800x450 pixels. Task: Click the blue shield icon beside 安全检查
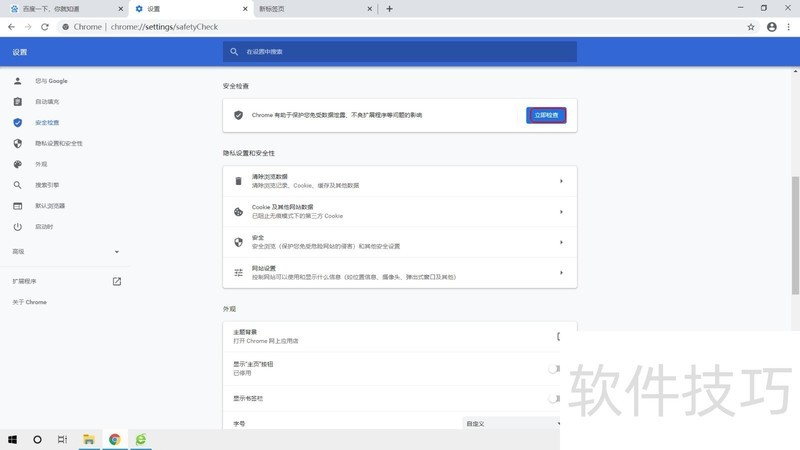18,122
